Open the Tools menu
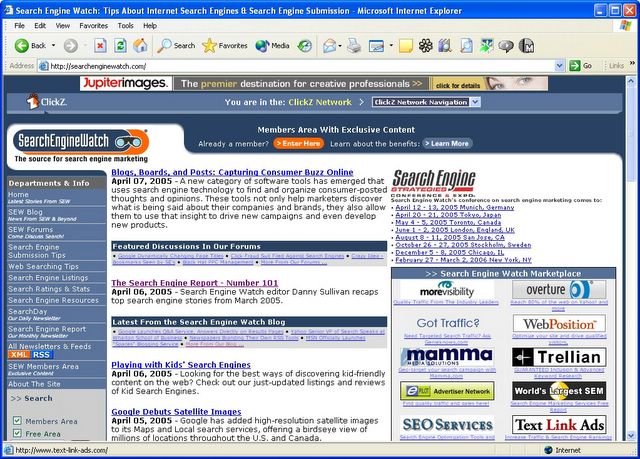Screen dimensions: 640x459 (125, 26)
